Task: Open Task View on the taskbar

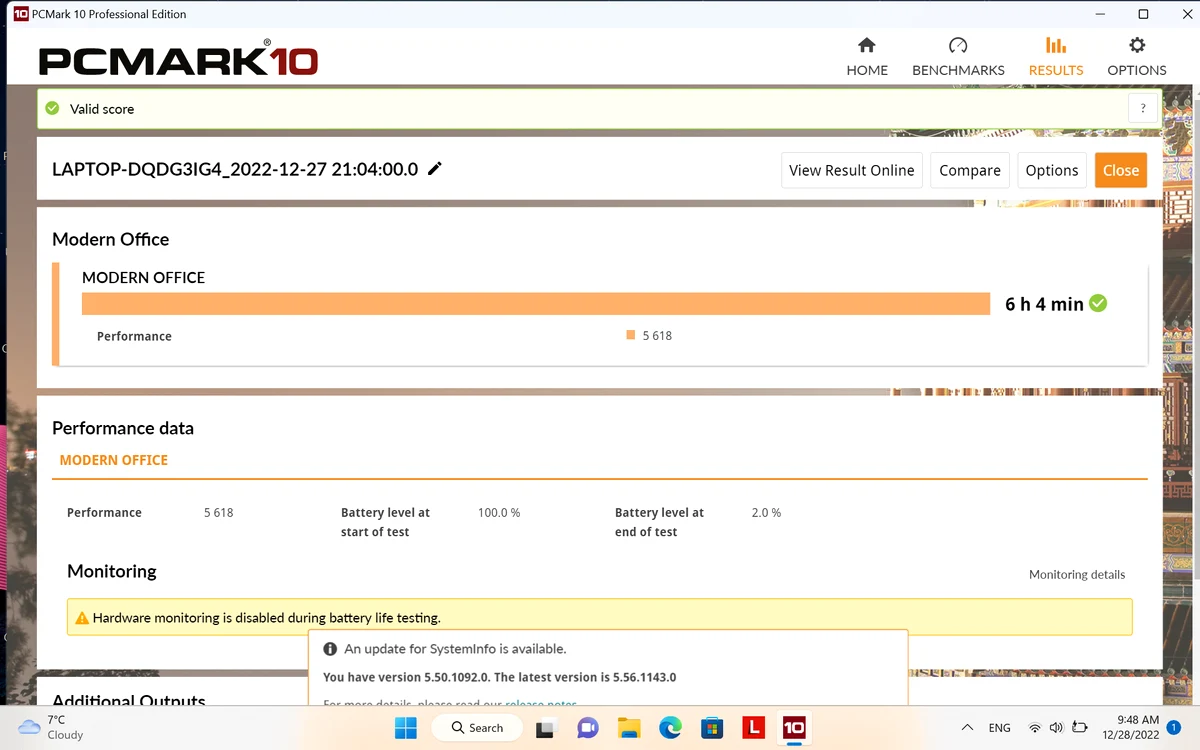Action: click(546, 727)
